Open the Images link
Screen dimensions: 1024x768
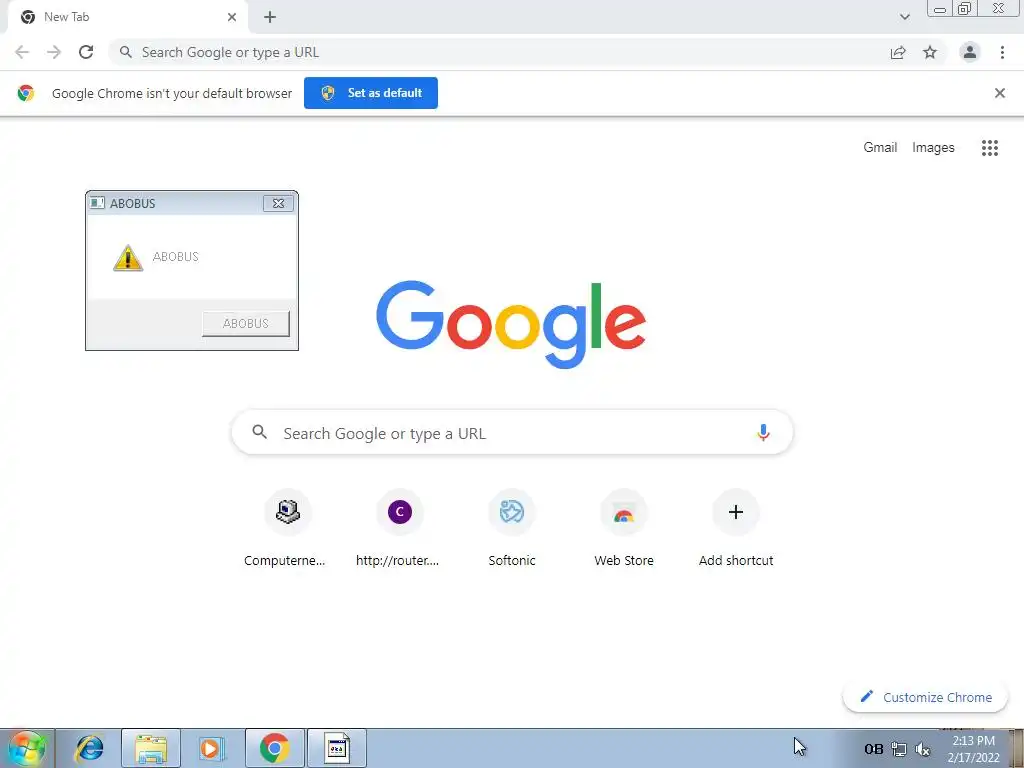[x=933, y=148]
